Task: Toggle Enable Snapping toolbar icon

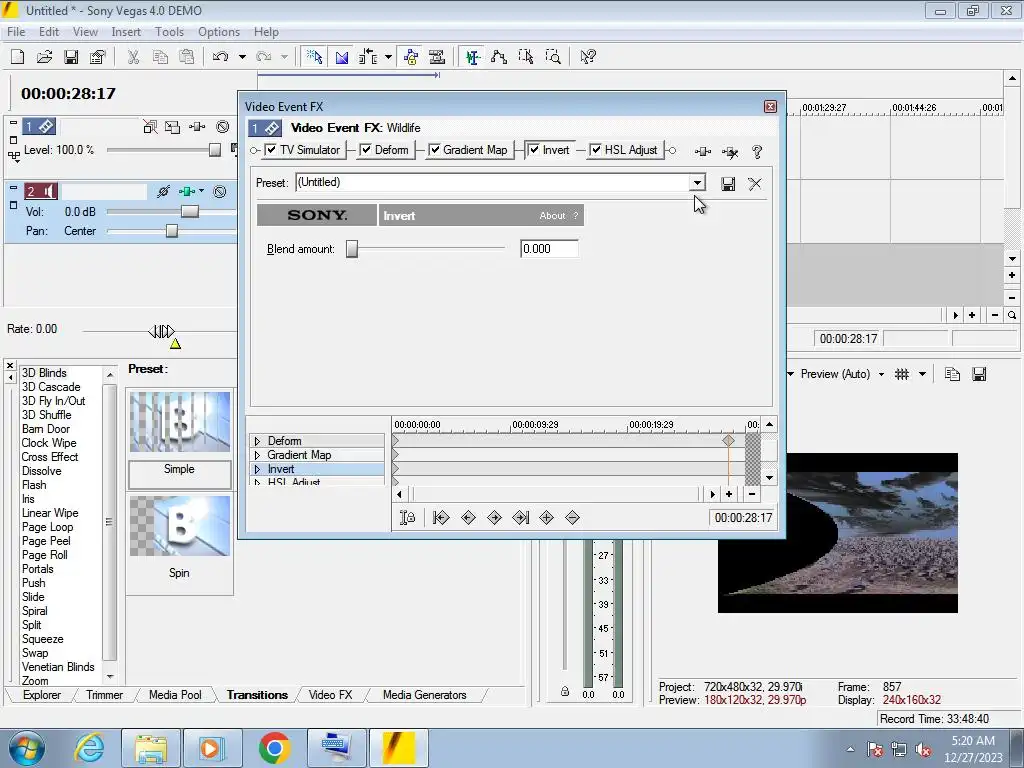Action: 314,57
